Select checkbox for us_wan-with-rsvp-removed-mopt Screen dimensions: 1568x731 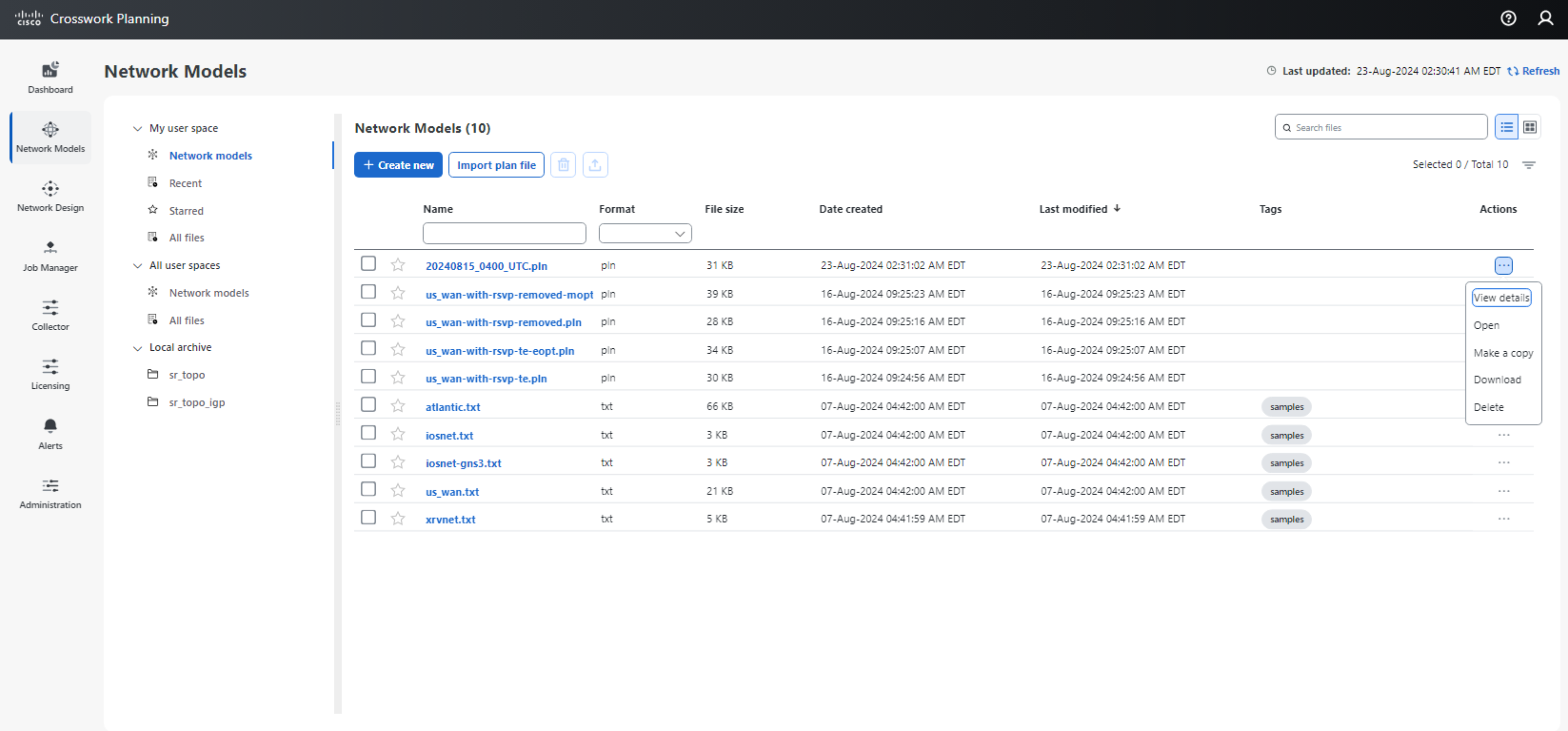[368, 291]
